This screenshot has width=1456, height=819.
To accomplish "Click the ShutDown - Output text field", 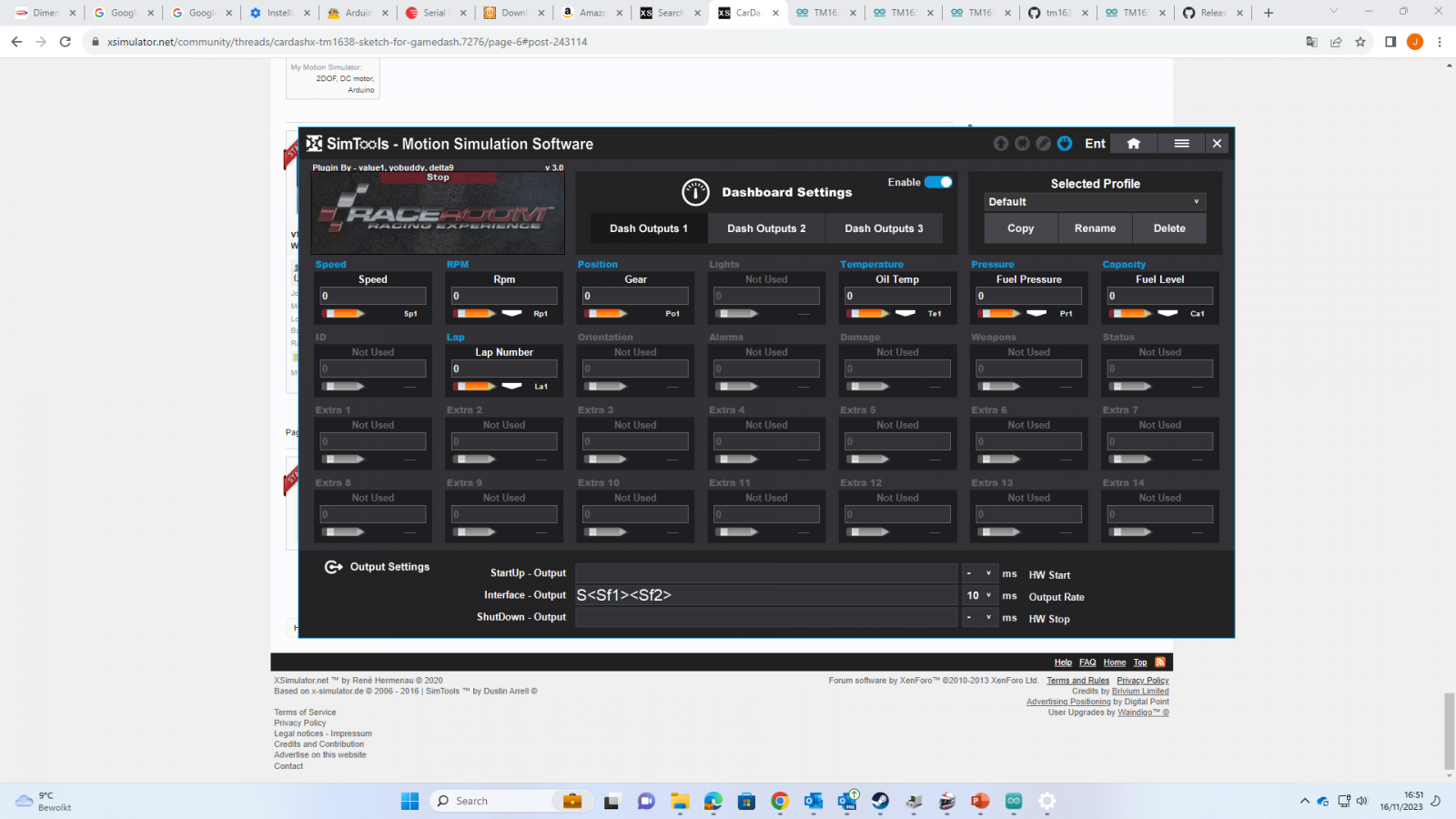I will tap(766, 617).
